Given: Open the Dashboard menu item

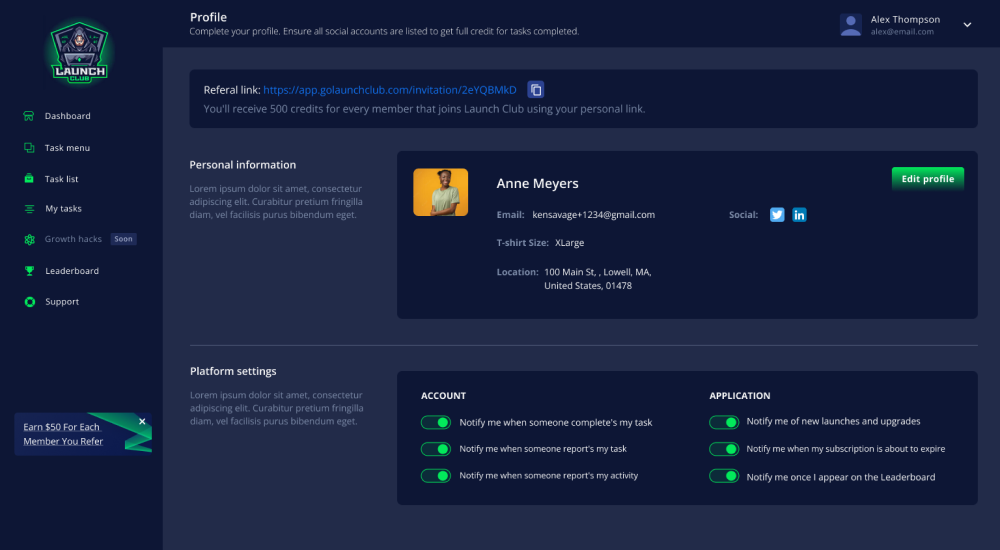Looking at the screenshot, I should tap(68, 115).
